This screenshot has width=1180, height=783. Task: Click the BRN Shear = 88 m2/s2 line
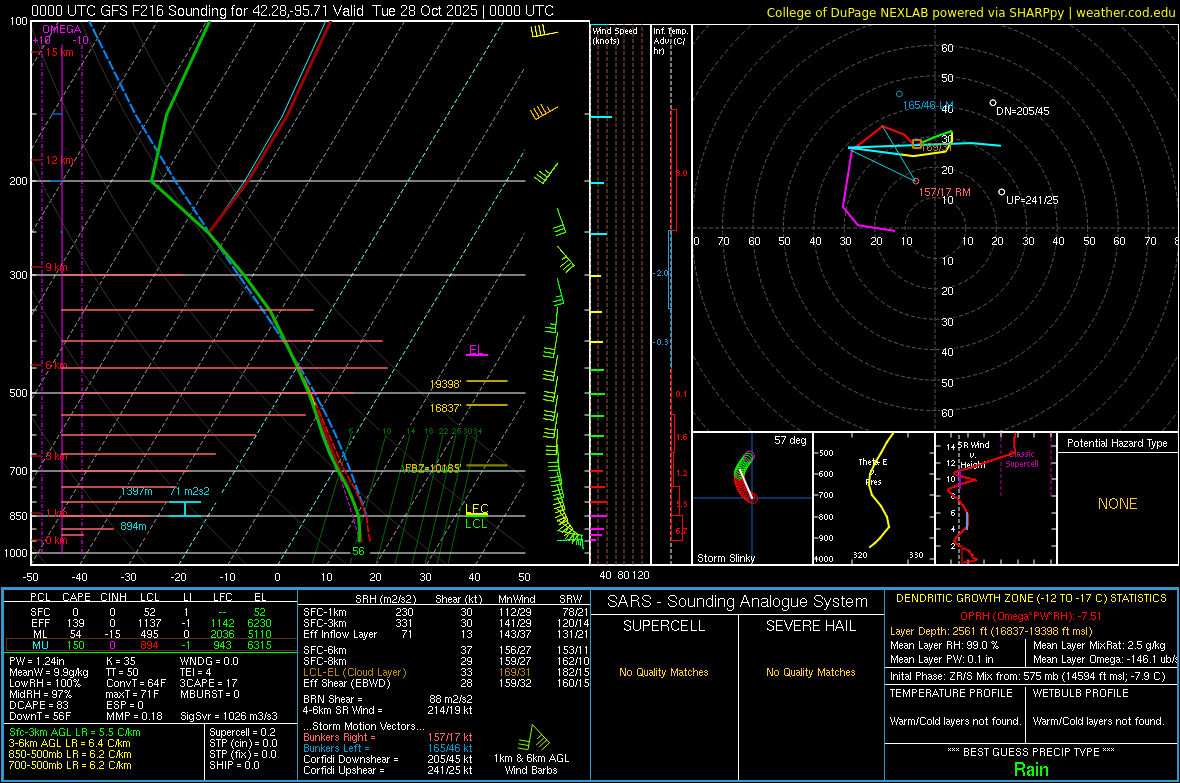pyautogui.click(x=388, y=699)
